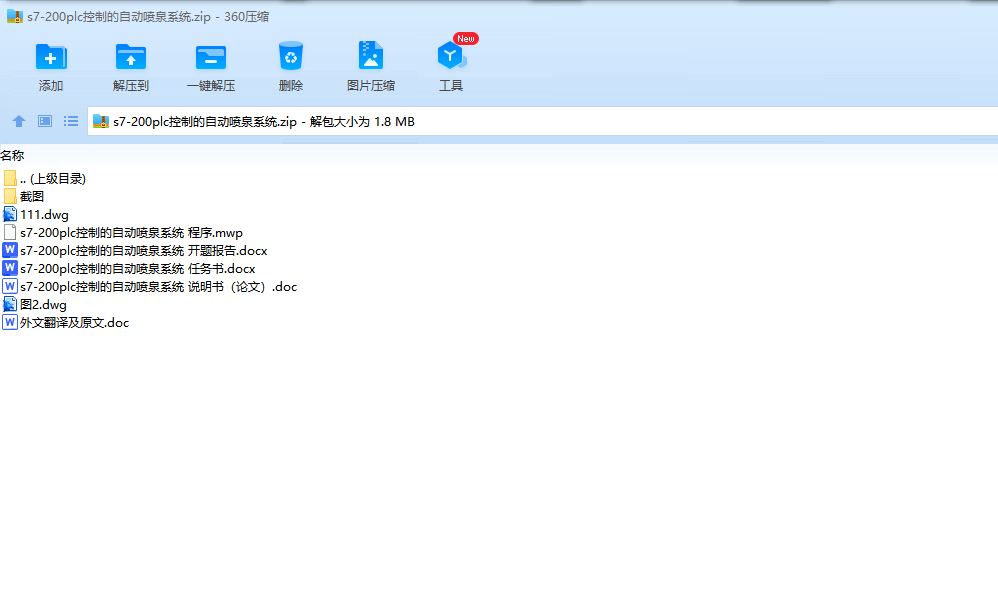Image resolution: width=998 pixels, height=604 pixels.
Task: Click the 删除 (Delete) trash icon
Action: [x=291, y=56]
